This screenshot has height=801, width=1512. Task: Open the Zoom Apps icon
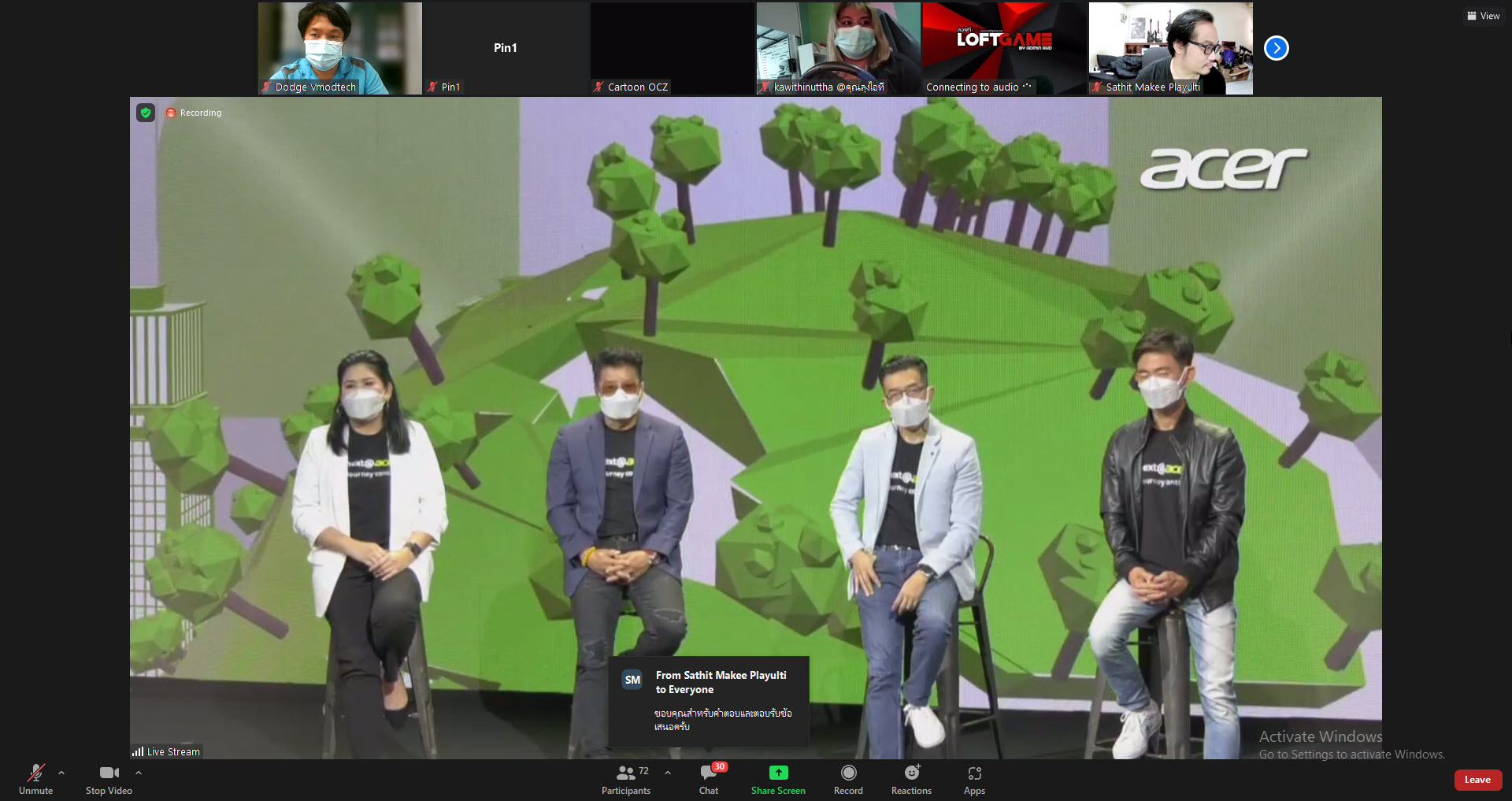[974, 773]
